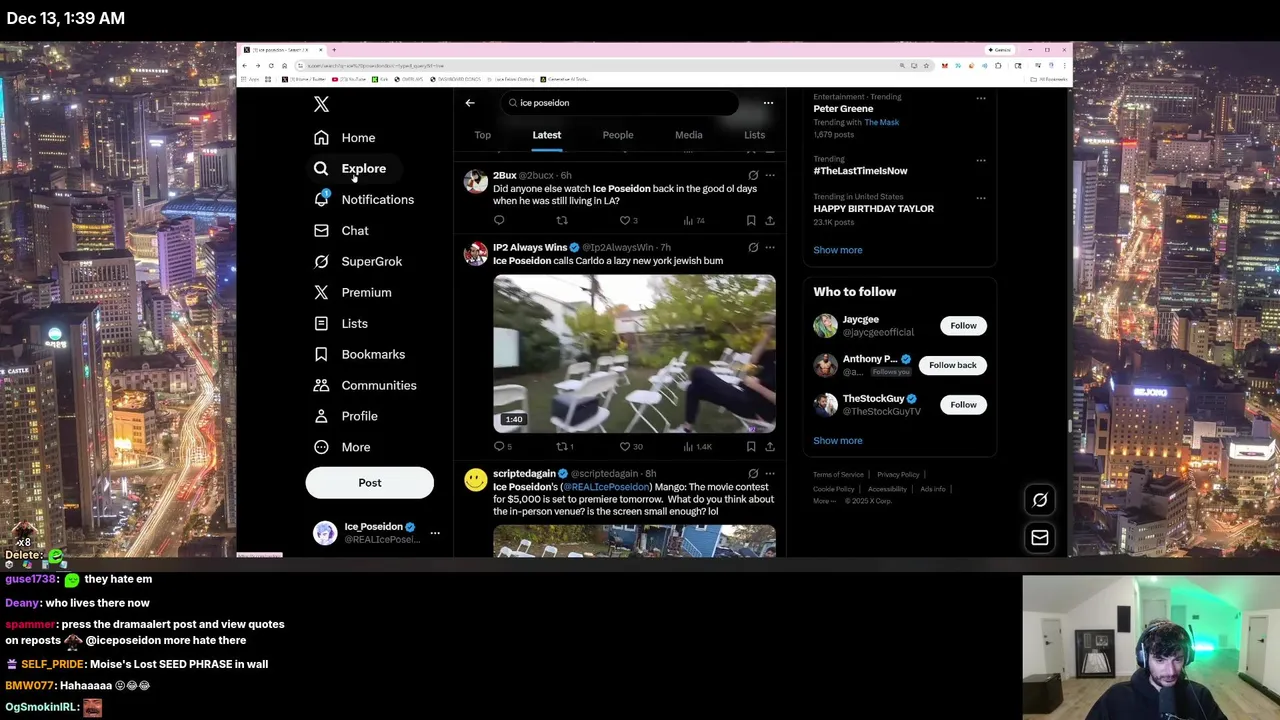
Task: Click Grok icon on IP2 Always Wins post
Action: pos(753,248)
